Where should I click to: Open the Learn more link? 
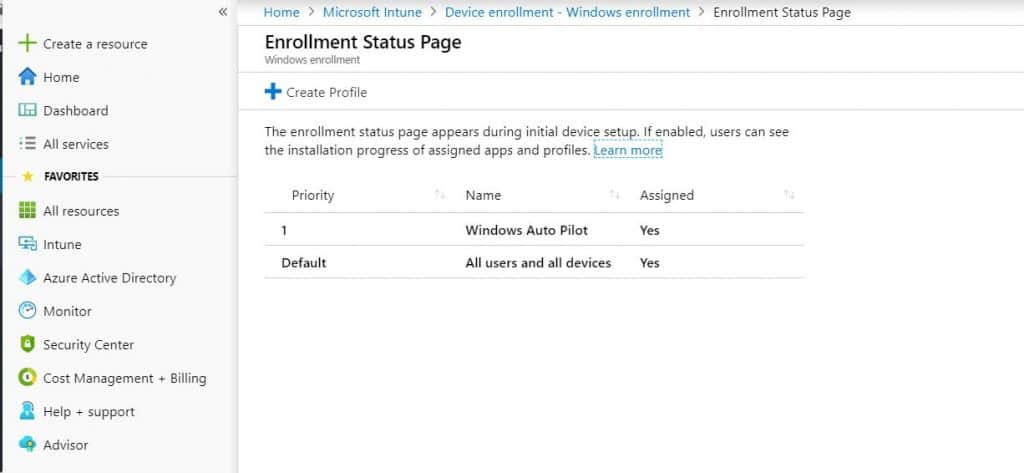[x=628, y=150]
